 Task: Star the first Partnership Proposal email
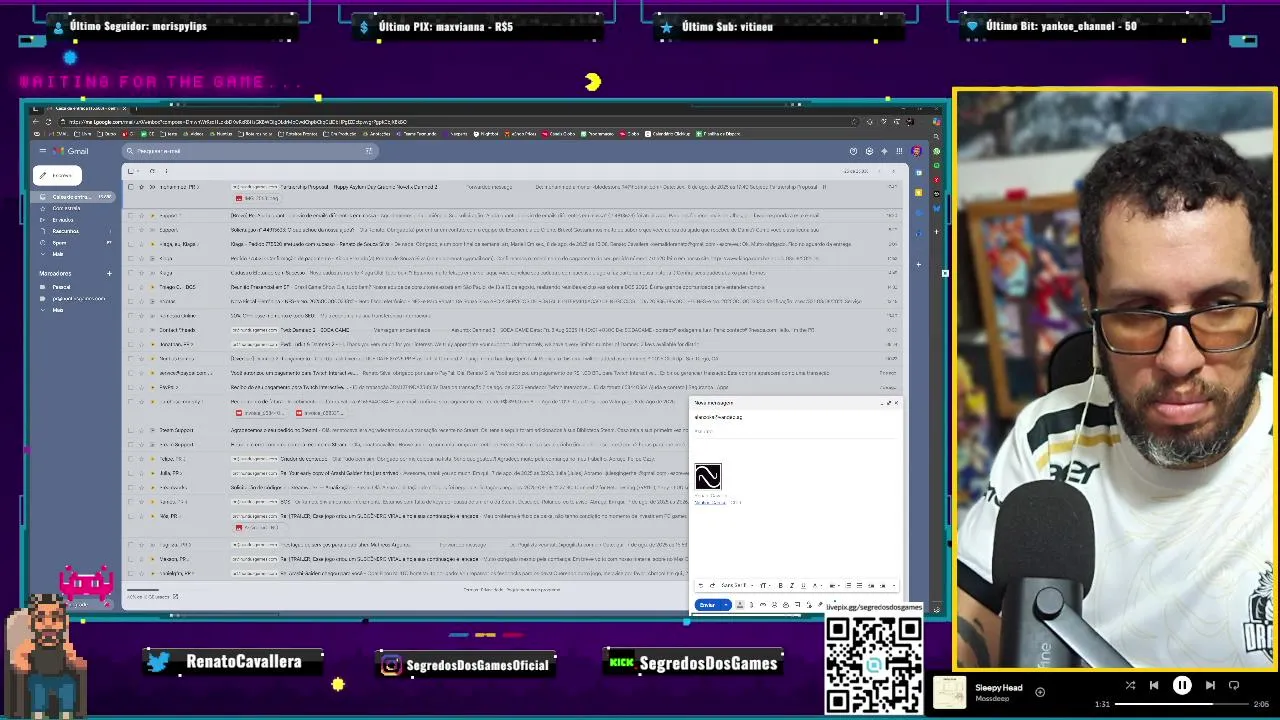pos(141,187)
